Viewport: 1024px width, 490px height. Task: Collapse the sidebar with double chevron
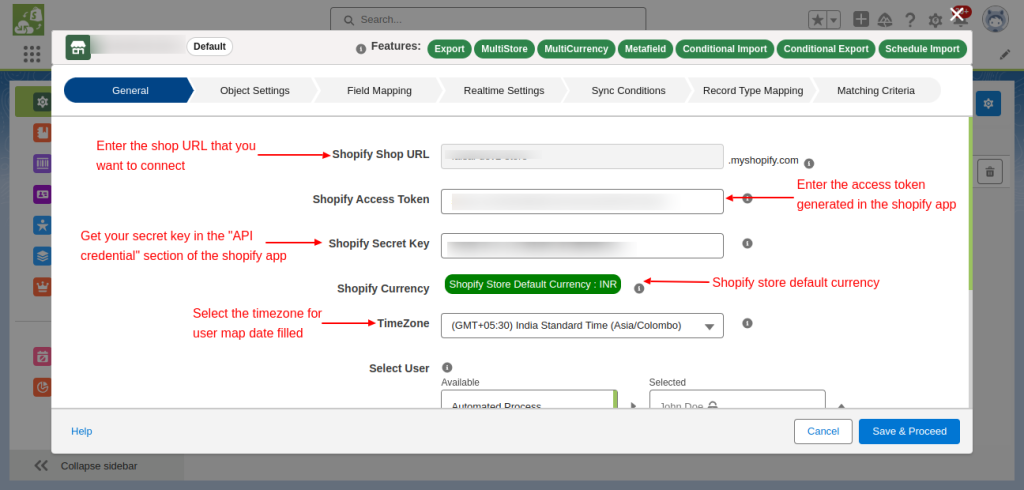pyautogui.click(x=41, y=466)
